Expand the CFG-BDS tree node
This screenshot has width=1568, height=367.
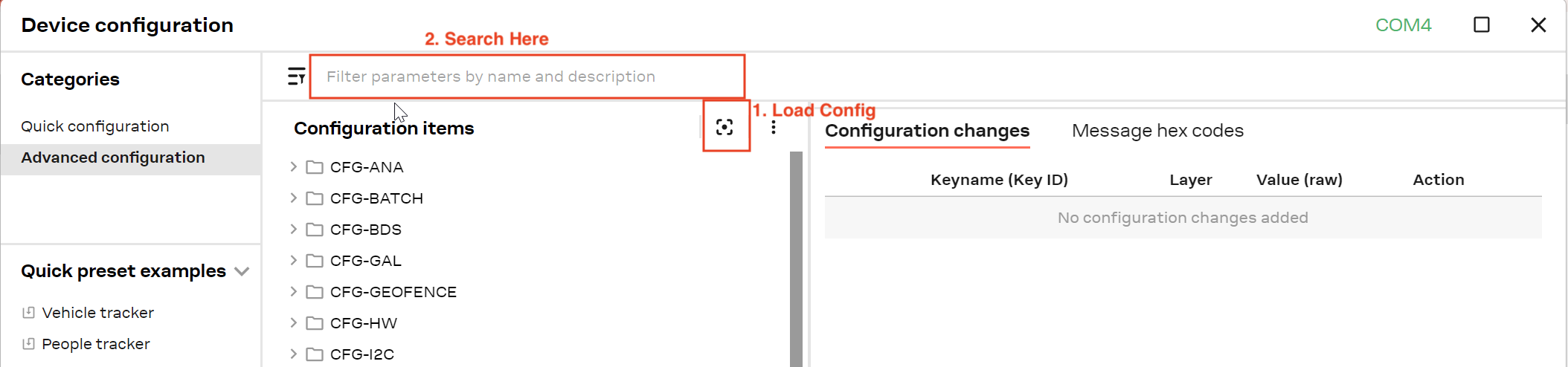click(x=293, y=230)
